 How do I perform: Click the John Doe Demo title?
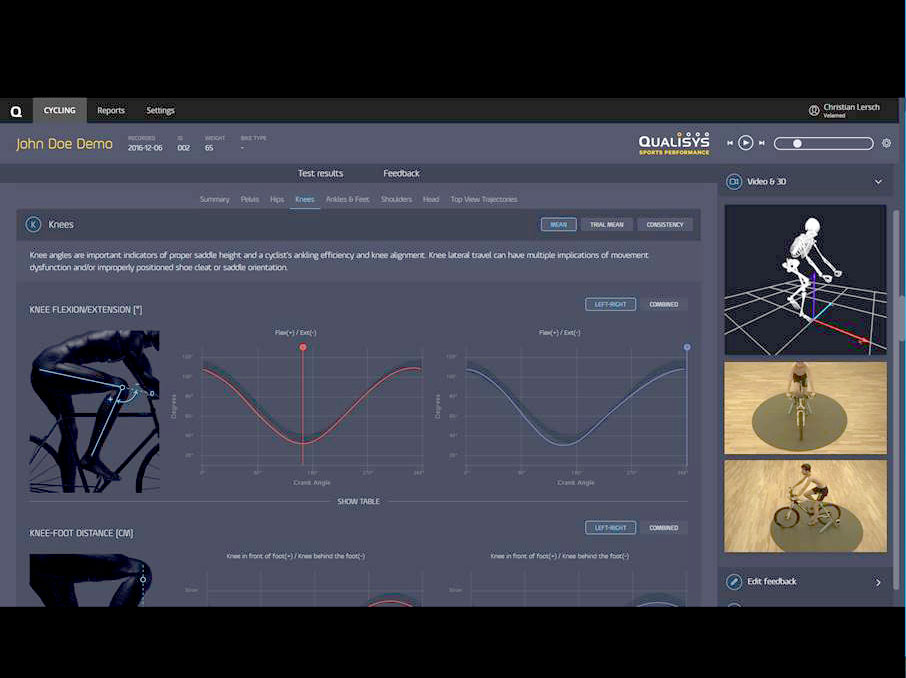point(64,144)
